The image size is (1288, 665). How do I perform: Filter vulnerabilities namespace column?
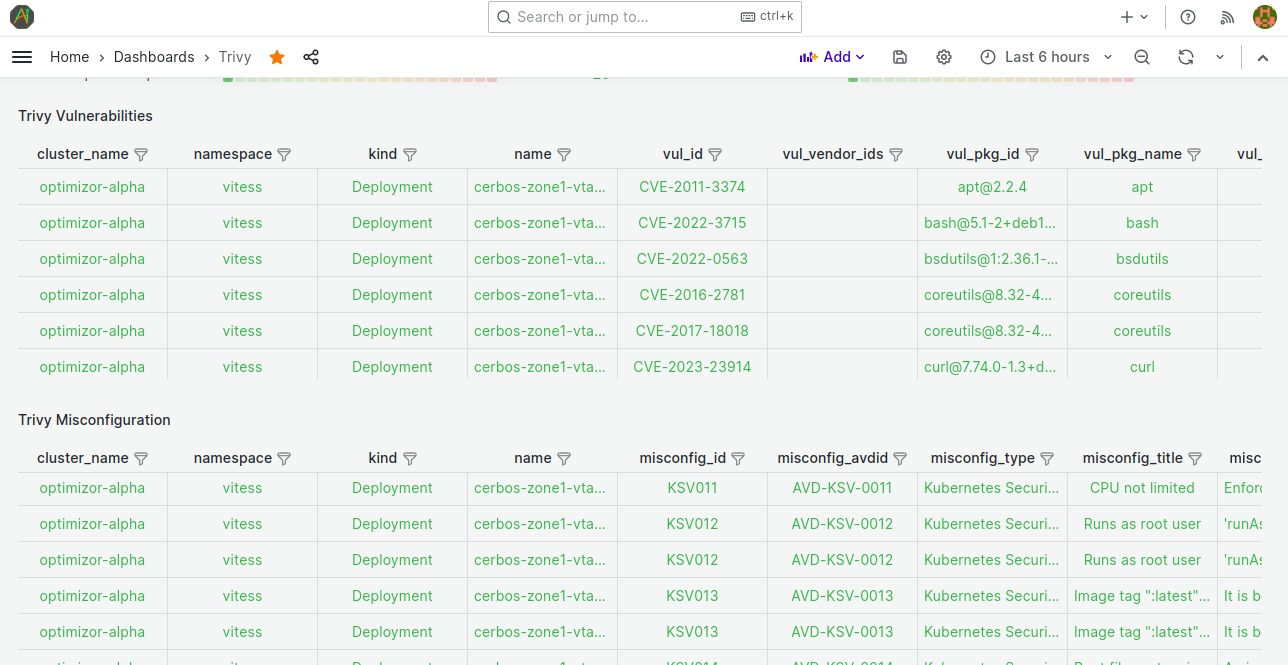284,155
